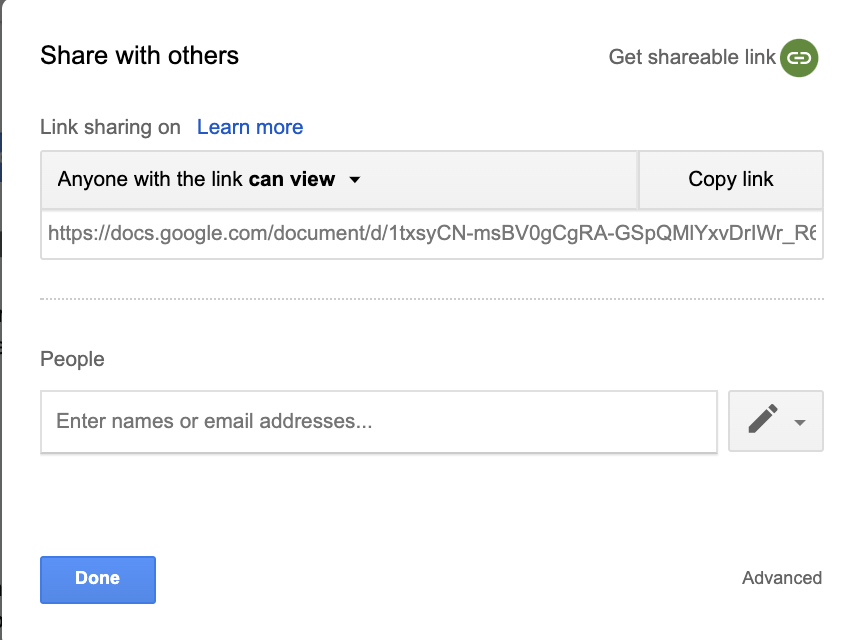Click the "People" section label
The height and width of the screenshot is (640, 850).
(72, 358)
